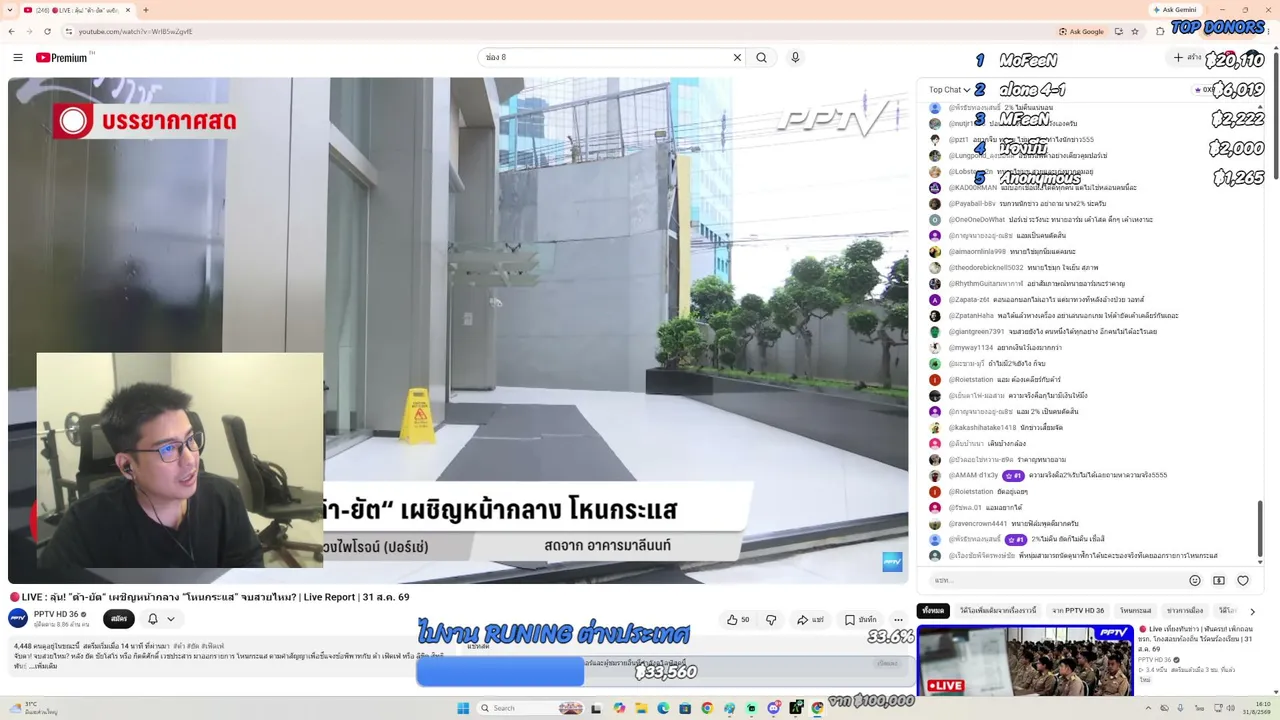Click the black subscribed button
Viewport: 1280px width, 720px height.
click(x=118, y=619)
